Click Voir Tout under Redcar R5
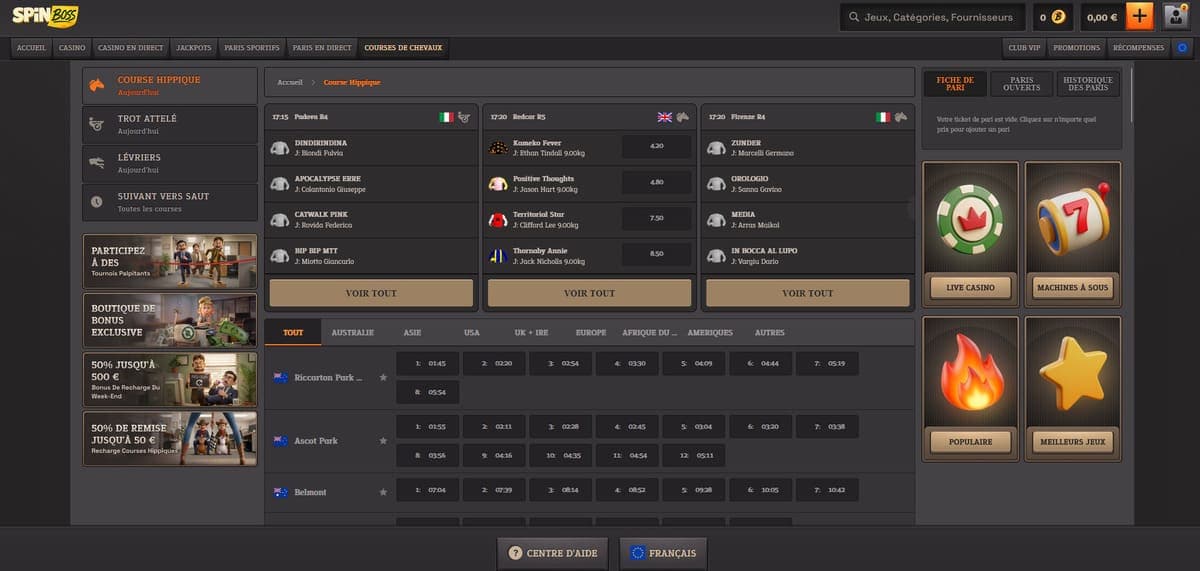The width and height of the screenshot is (1200, 571). 589,293
